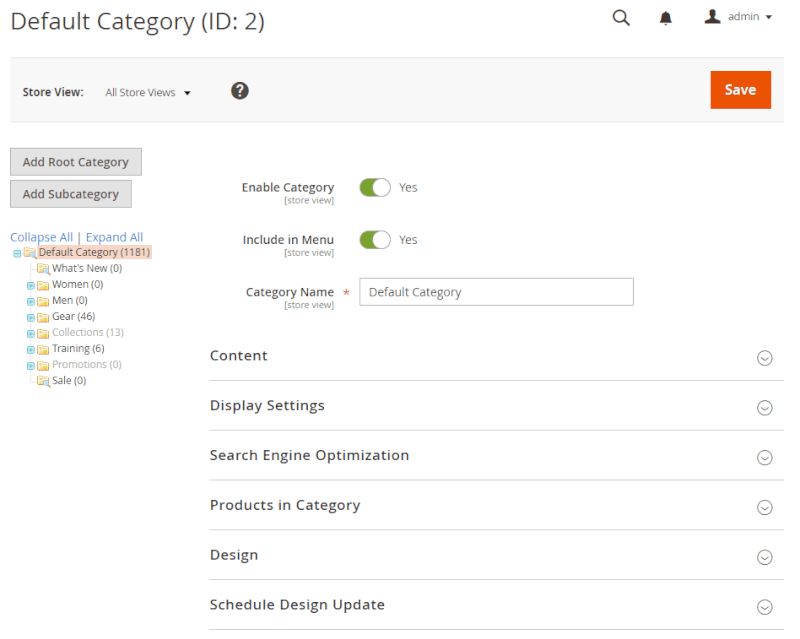Click the Gear category folder icon

point(44,316)
